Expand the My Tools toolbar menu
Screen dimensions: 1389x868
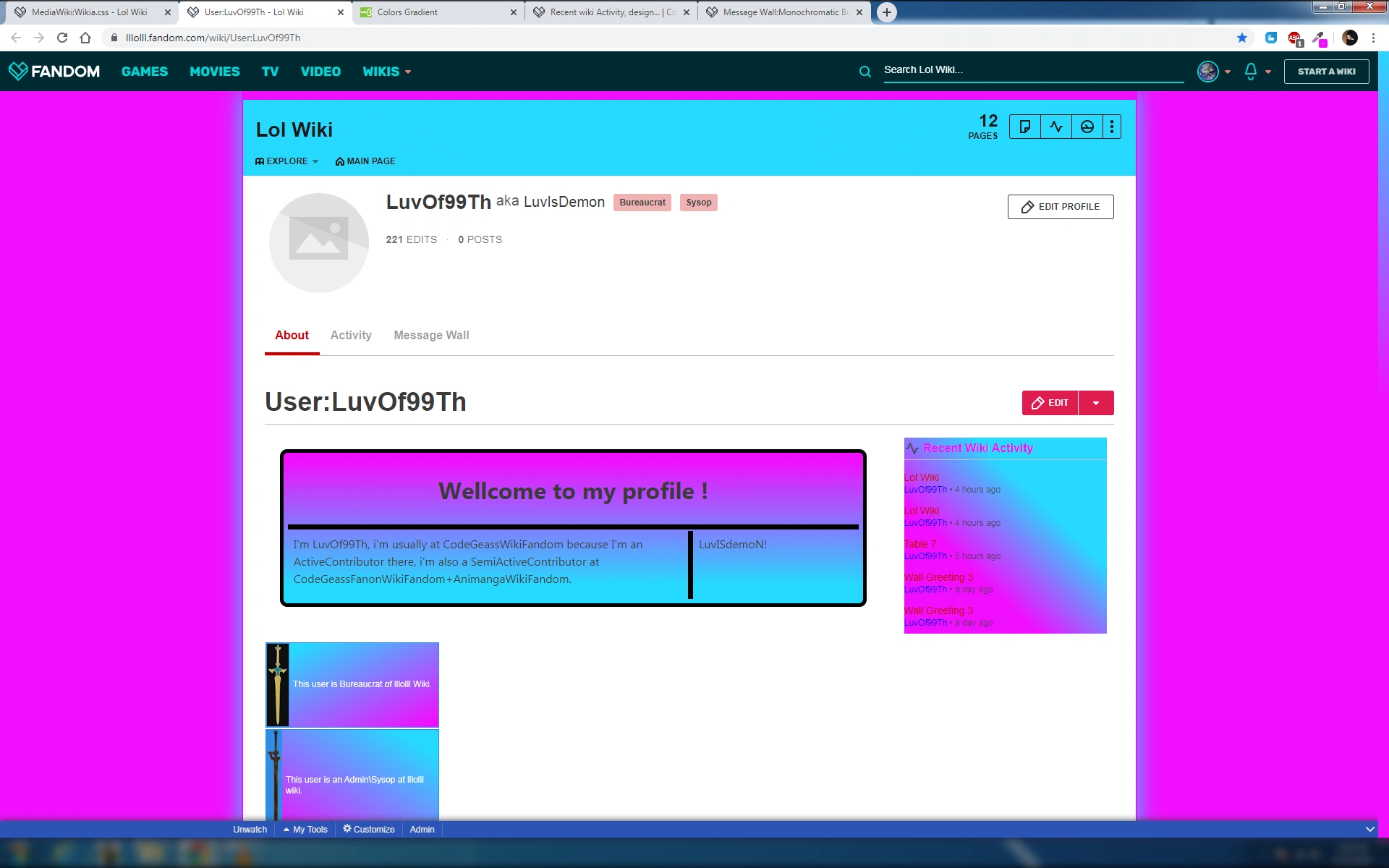[305, 830]
